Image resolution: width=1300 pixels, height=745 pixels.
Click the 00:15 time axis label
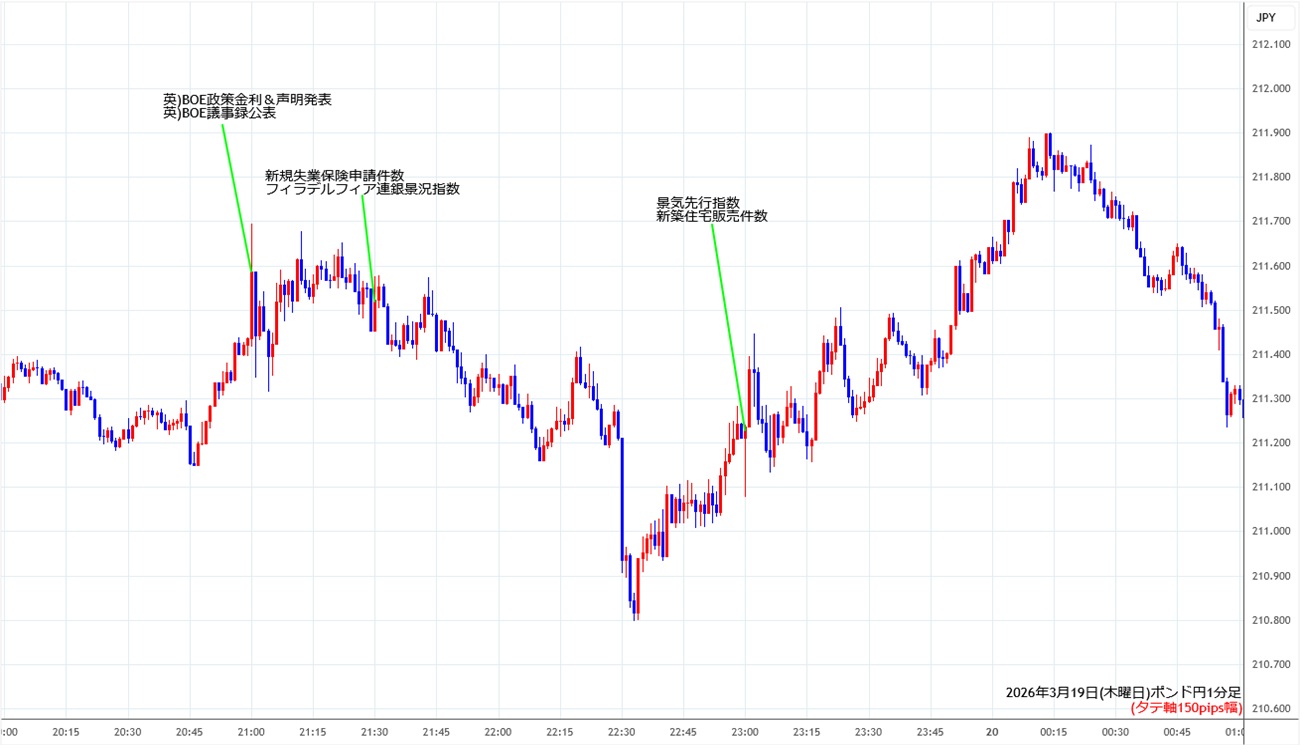(1053, 732)
